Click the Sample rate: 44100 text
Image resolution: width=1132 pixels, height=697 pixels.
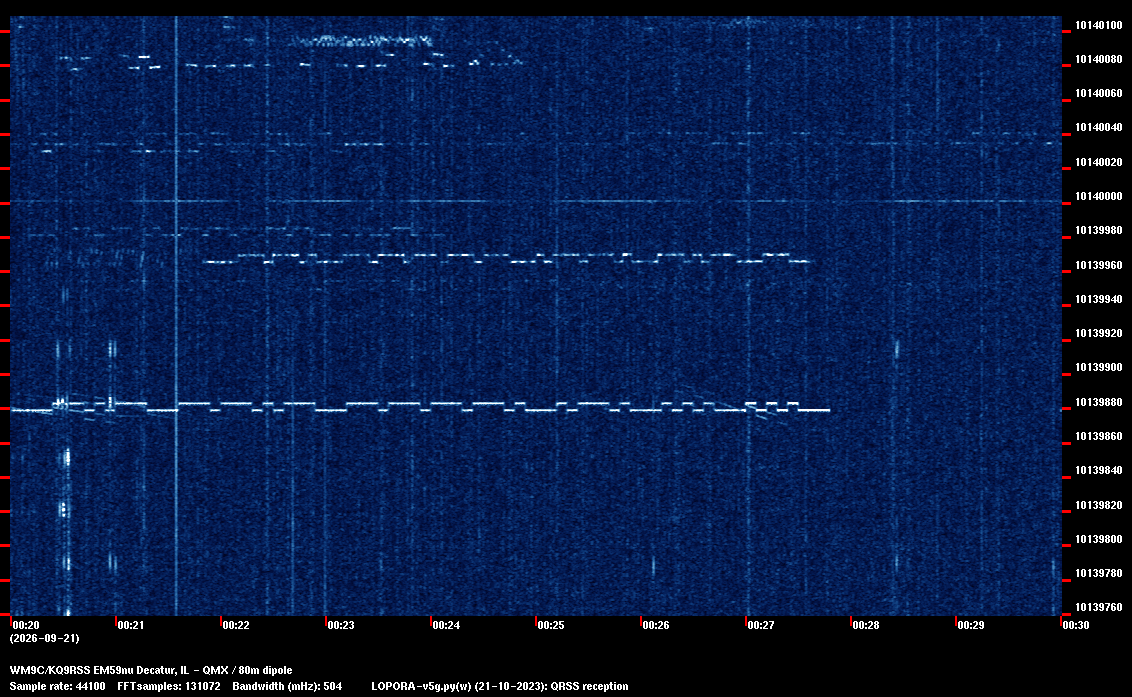(x=57, y=686)
